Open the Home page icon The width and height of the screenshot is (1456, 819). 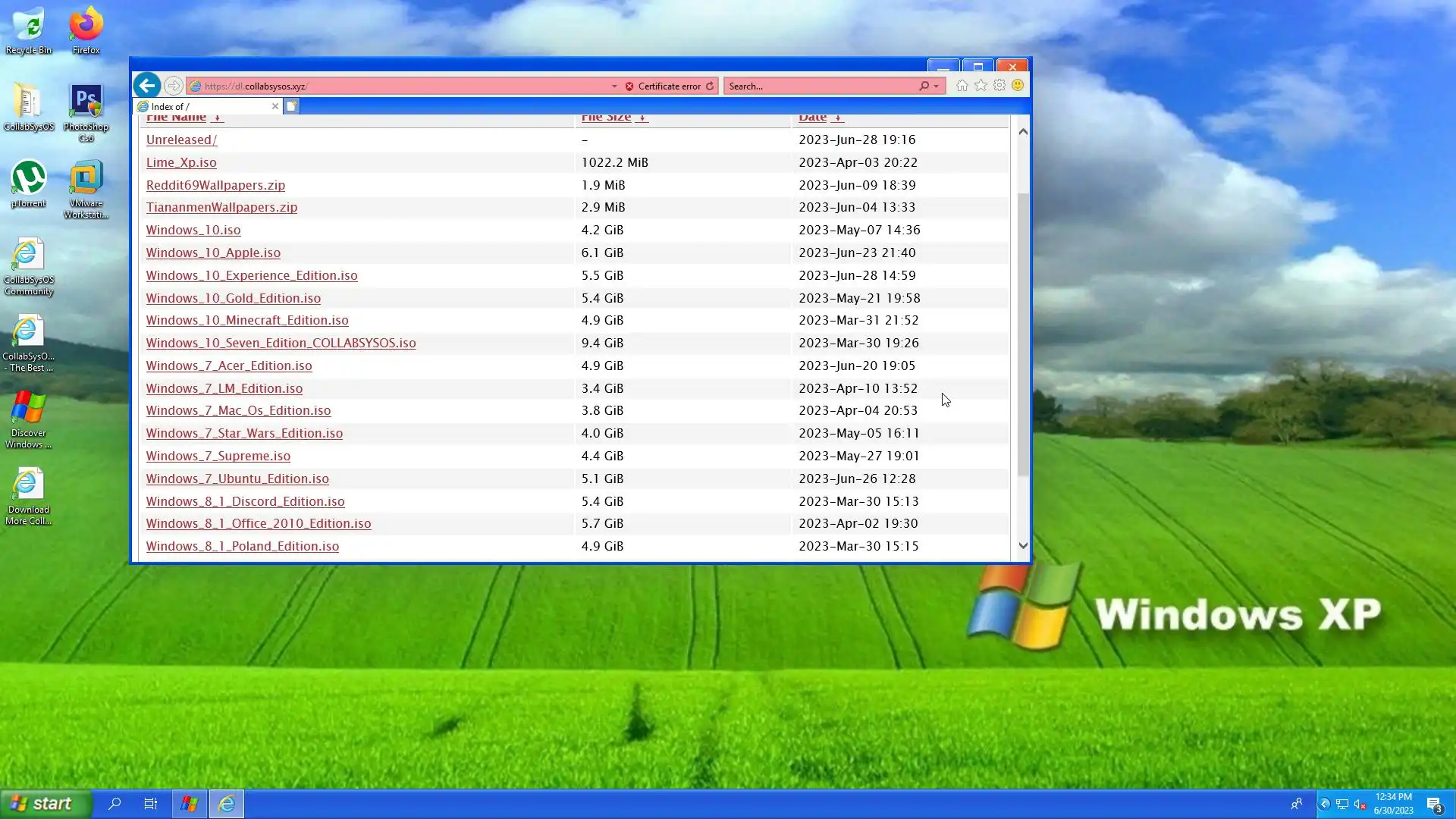(x=962, y=86)
